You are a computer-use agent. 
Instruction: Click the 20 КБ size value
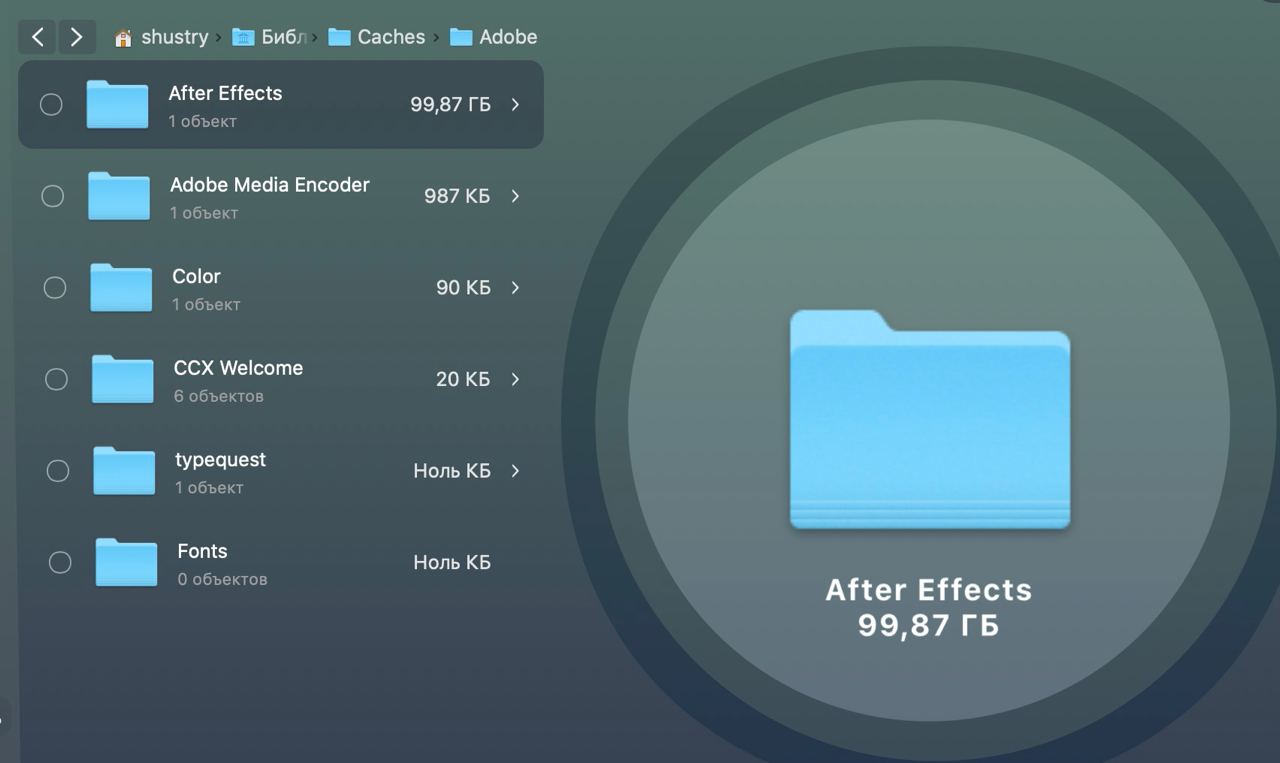coord(463,379)
